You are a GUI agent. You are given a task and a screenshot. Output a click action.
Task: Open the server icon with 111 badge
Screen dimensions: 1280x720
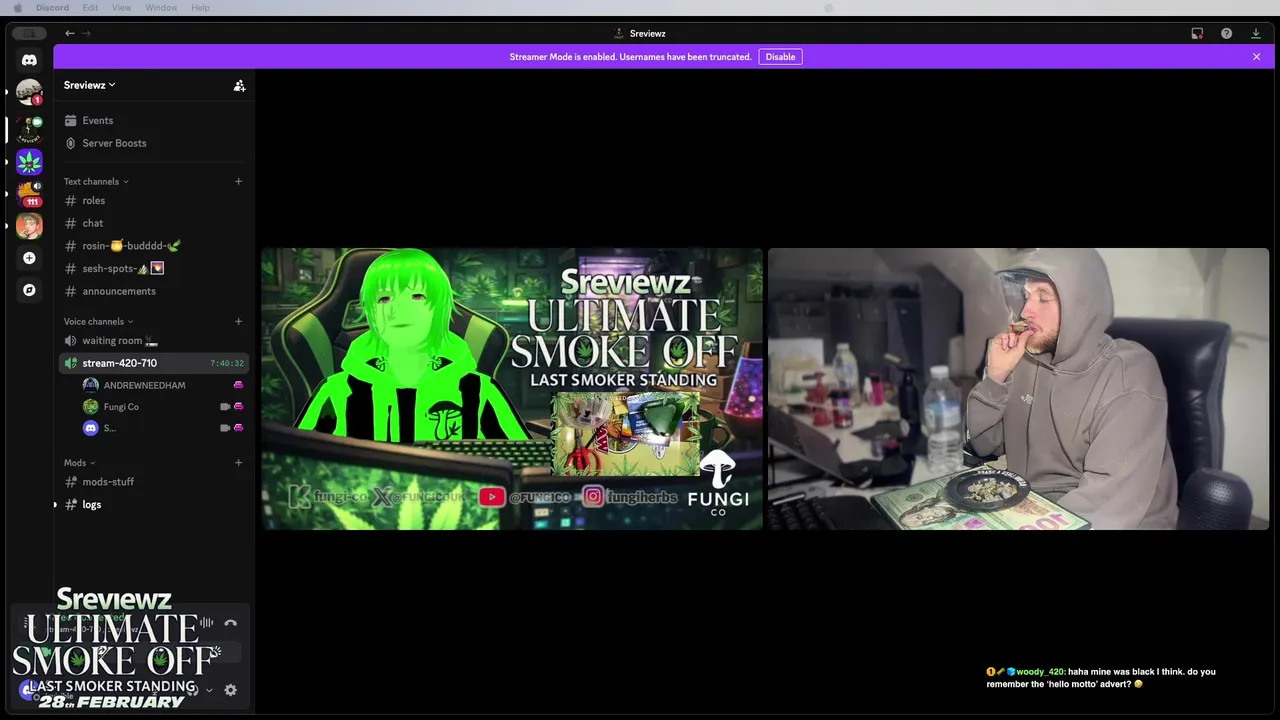29,193
